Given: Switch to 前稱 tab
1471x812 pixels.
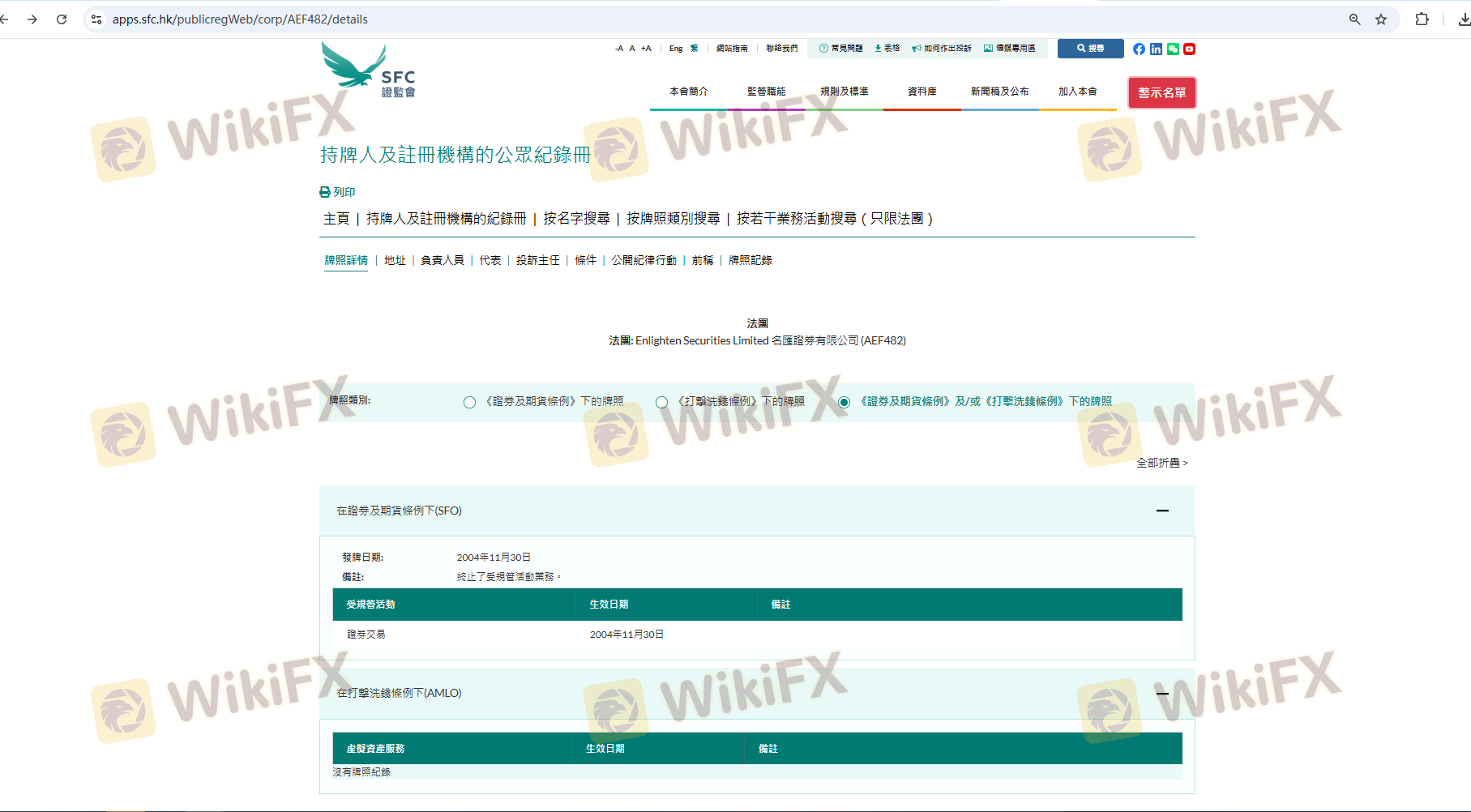Looking at the screenshot, I should [703, 260].
